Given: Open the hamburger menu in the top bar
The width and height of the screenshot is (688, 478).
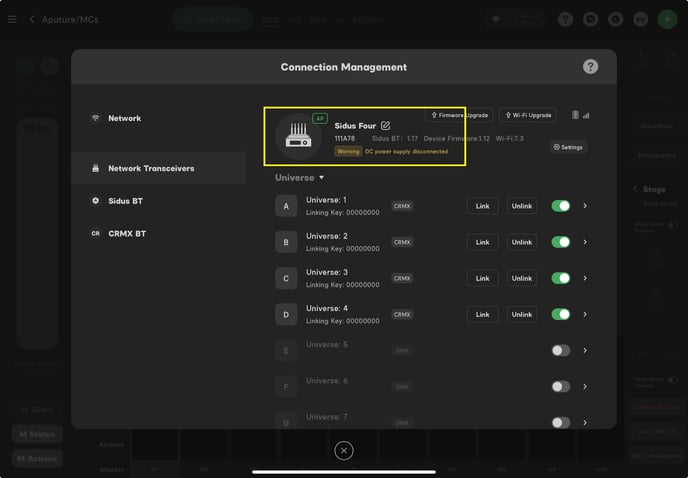Looking at the screenshot, I should 12,20.
